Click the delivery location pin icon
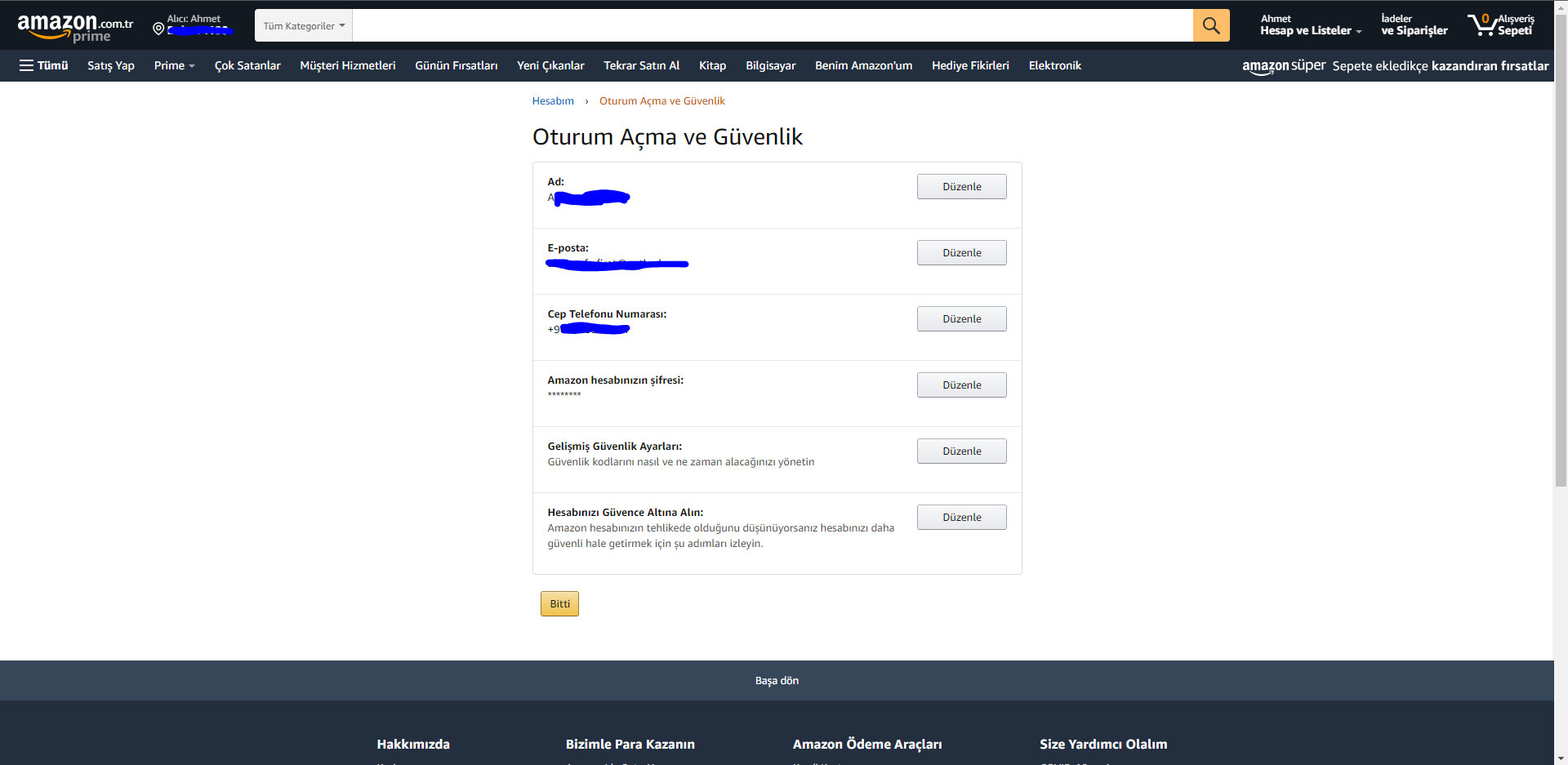Screen dimensions: 1568x765 pyautogui.click(x=158, y=29)
